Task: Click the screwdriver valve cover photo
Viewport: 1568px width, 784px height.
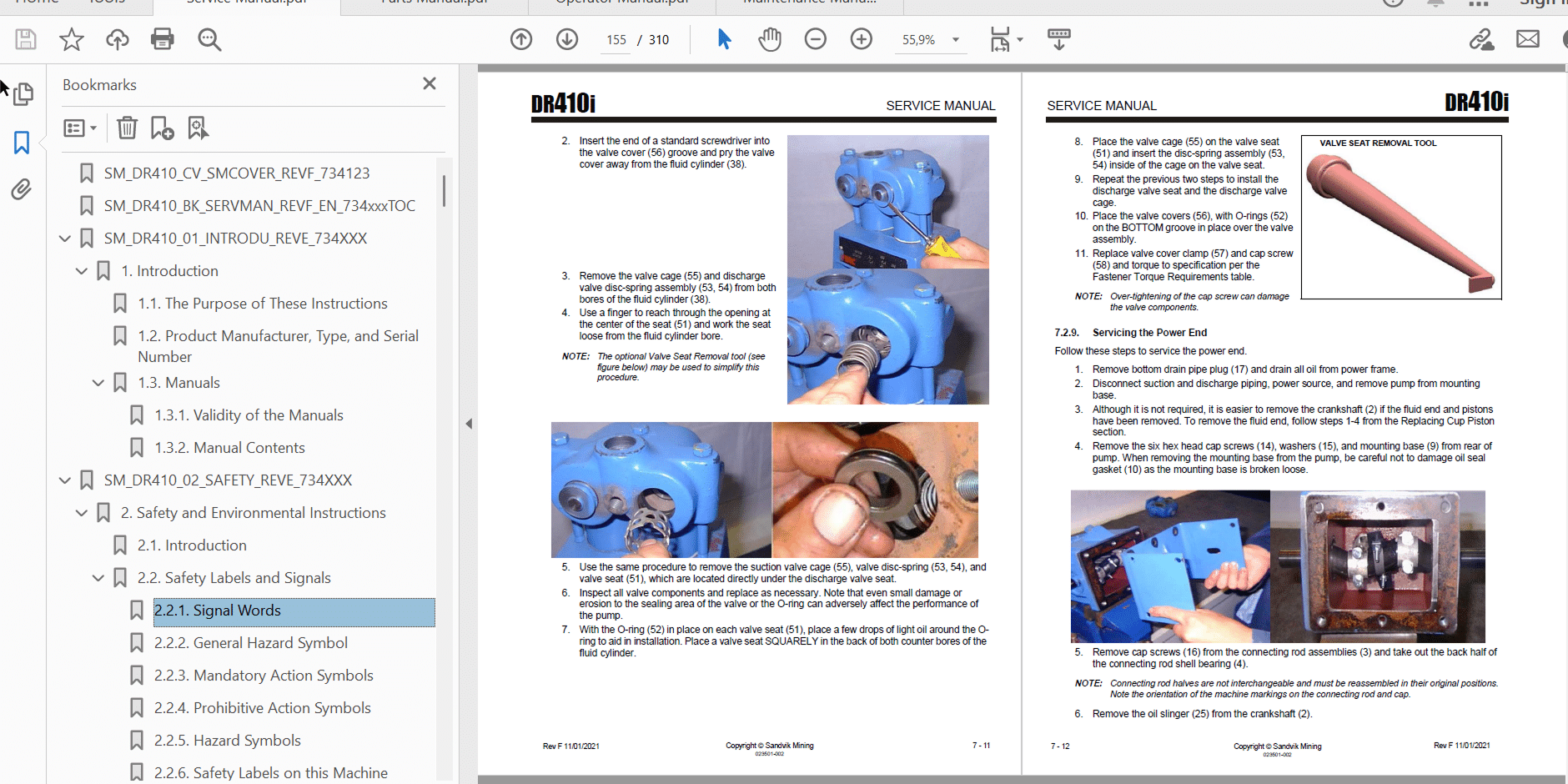Action: click(888, 202)
